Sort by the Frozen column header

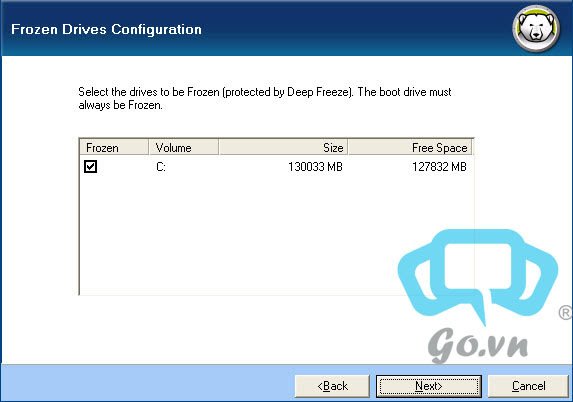(x=114, y=148)
